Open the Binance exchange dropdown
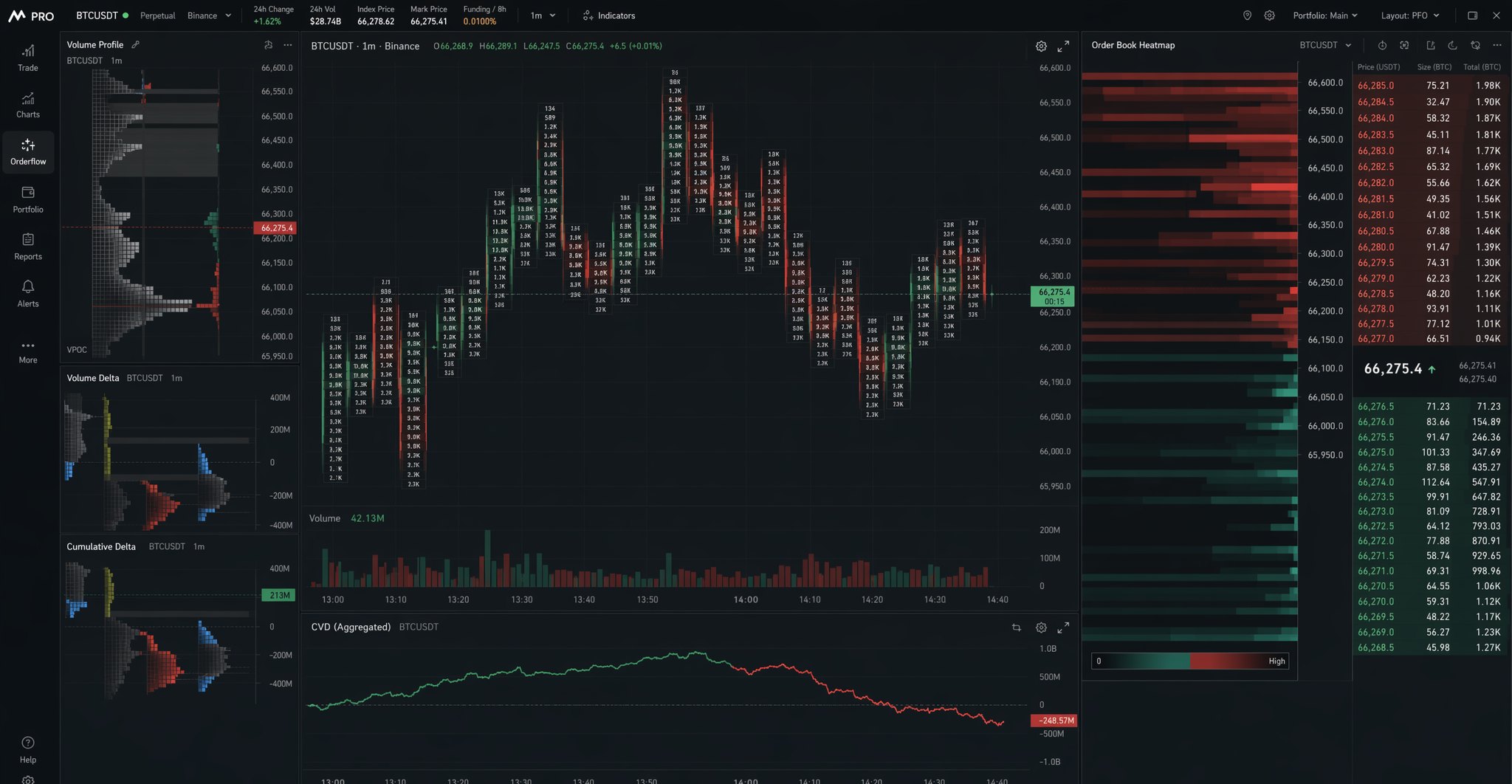 (x=209, y=16)
